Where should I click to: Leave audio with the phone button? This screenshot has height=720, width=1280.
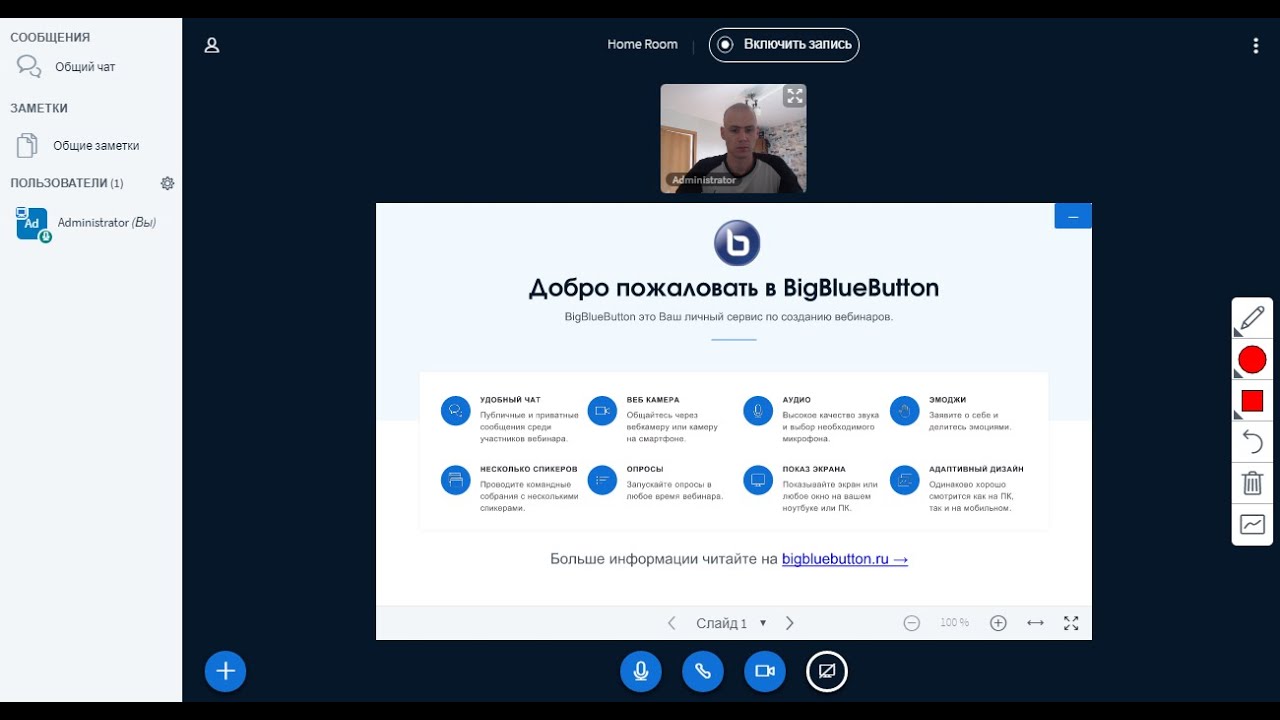click(703, 671)
